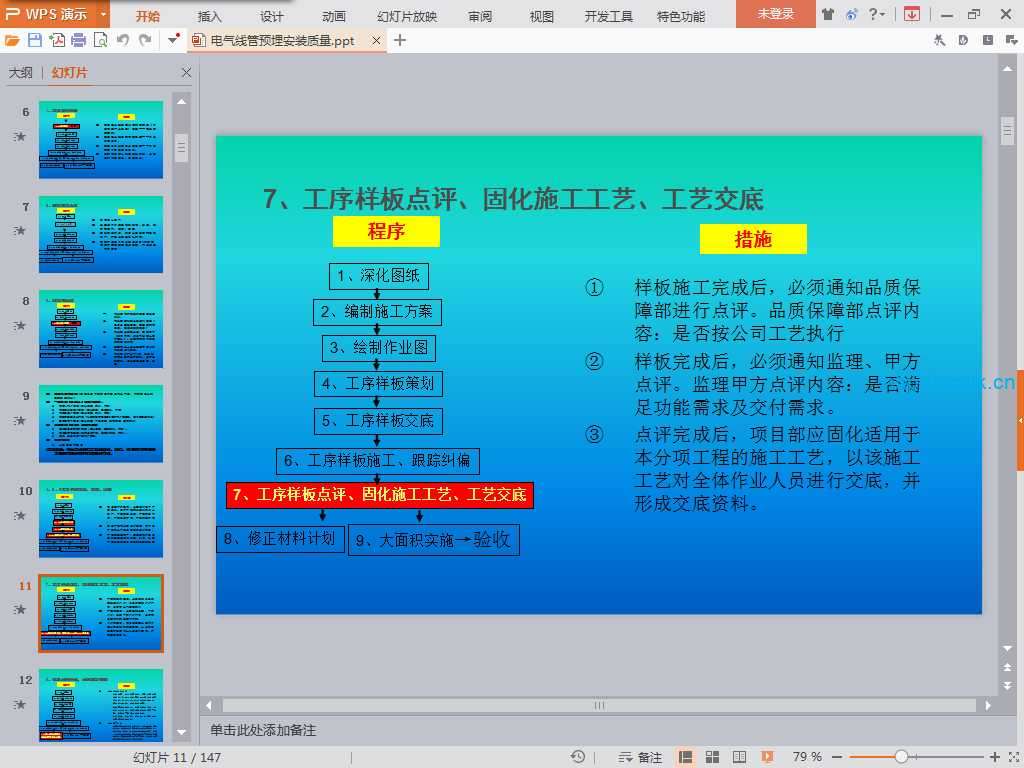Click the 未登录 login button
Viewport: 1024px width, 768px height.
[x=775, y=14]
